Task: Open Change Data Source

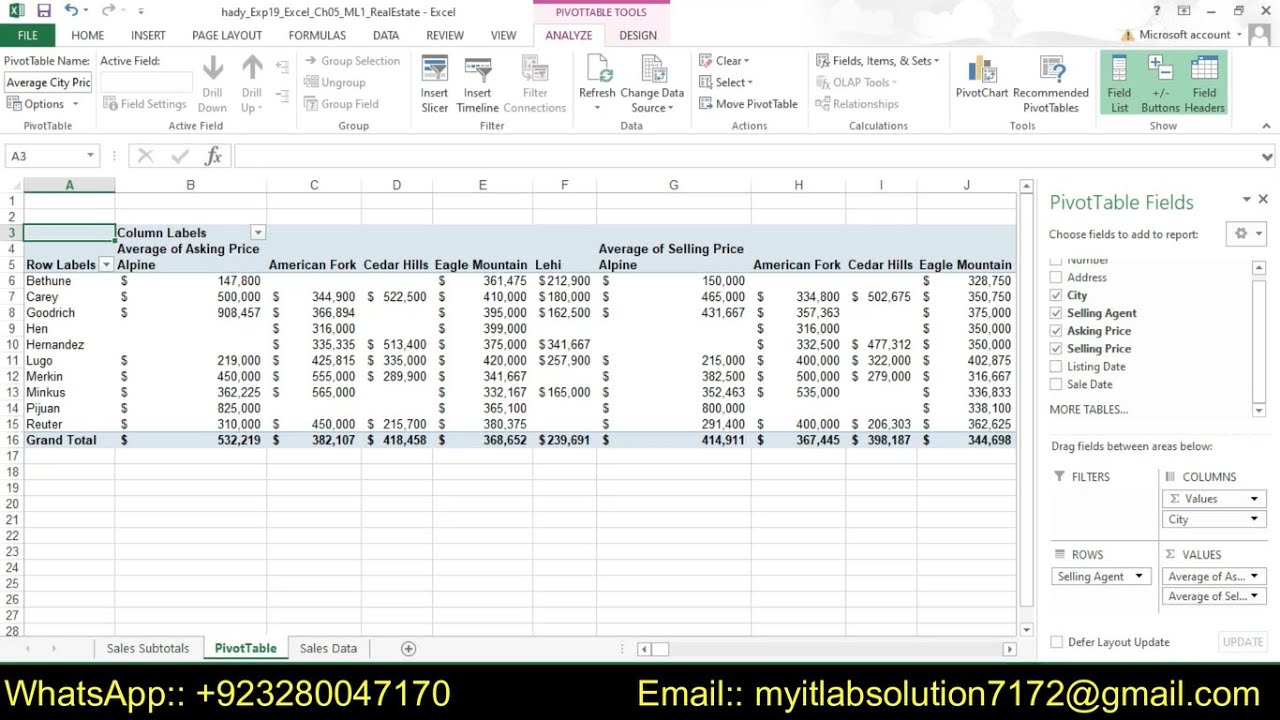Action: [652, 85]
